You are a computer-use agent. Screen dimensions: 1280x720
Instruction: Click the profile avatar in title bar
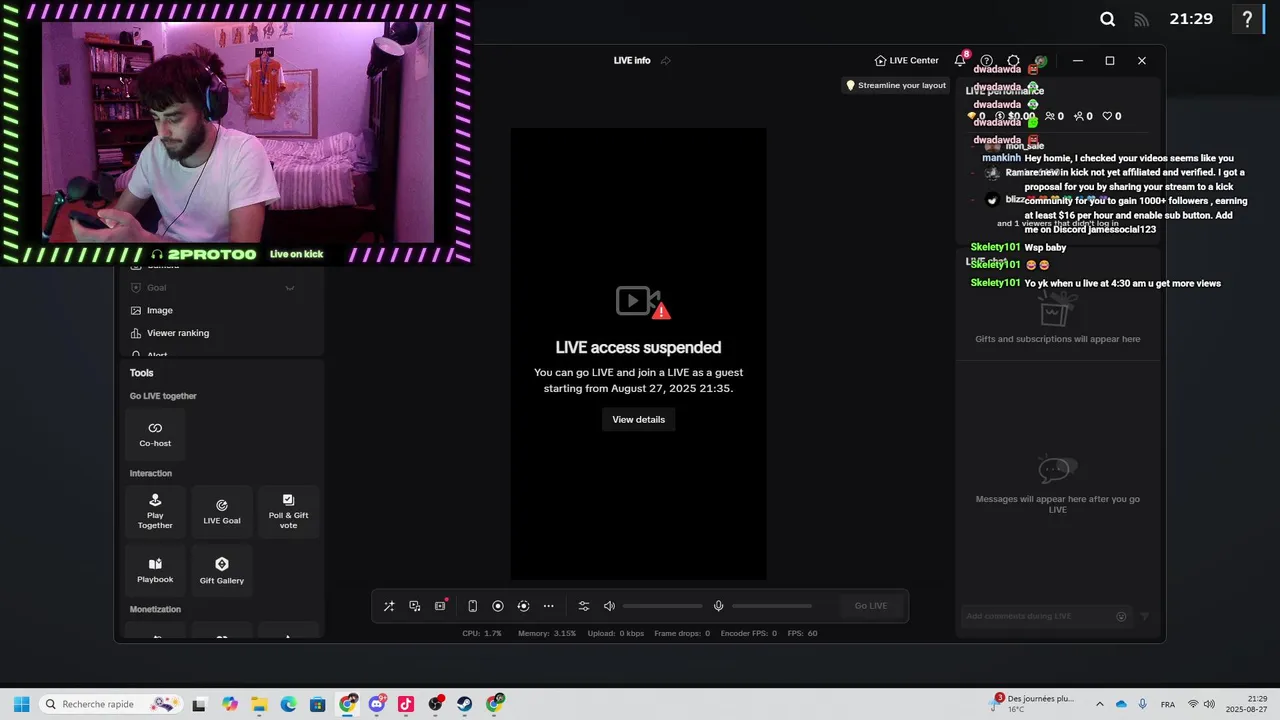point(1041,61)
